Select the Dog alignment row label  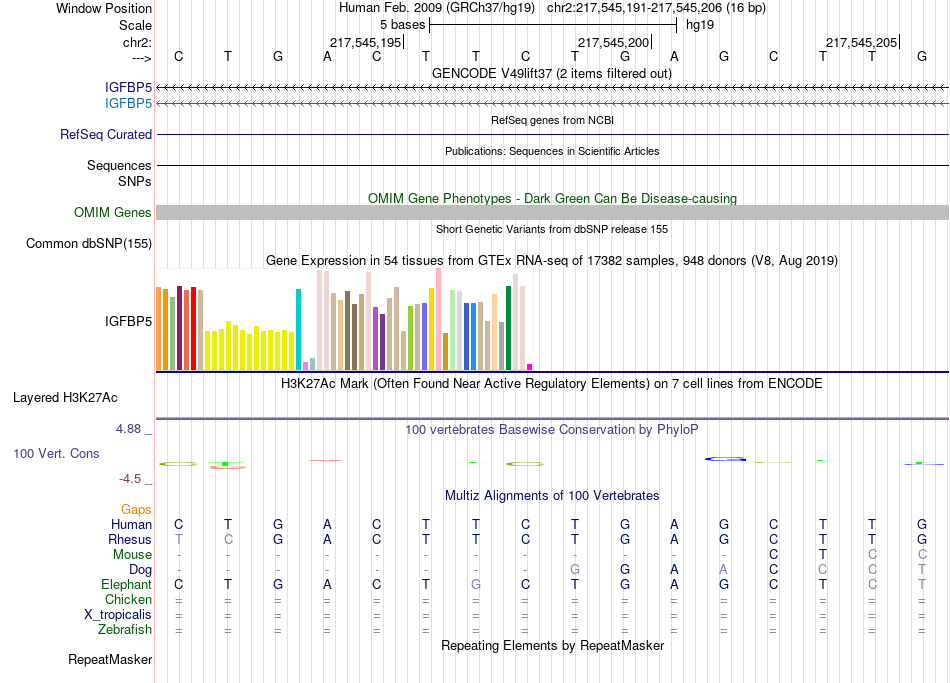point(141,570)
